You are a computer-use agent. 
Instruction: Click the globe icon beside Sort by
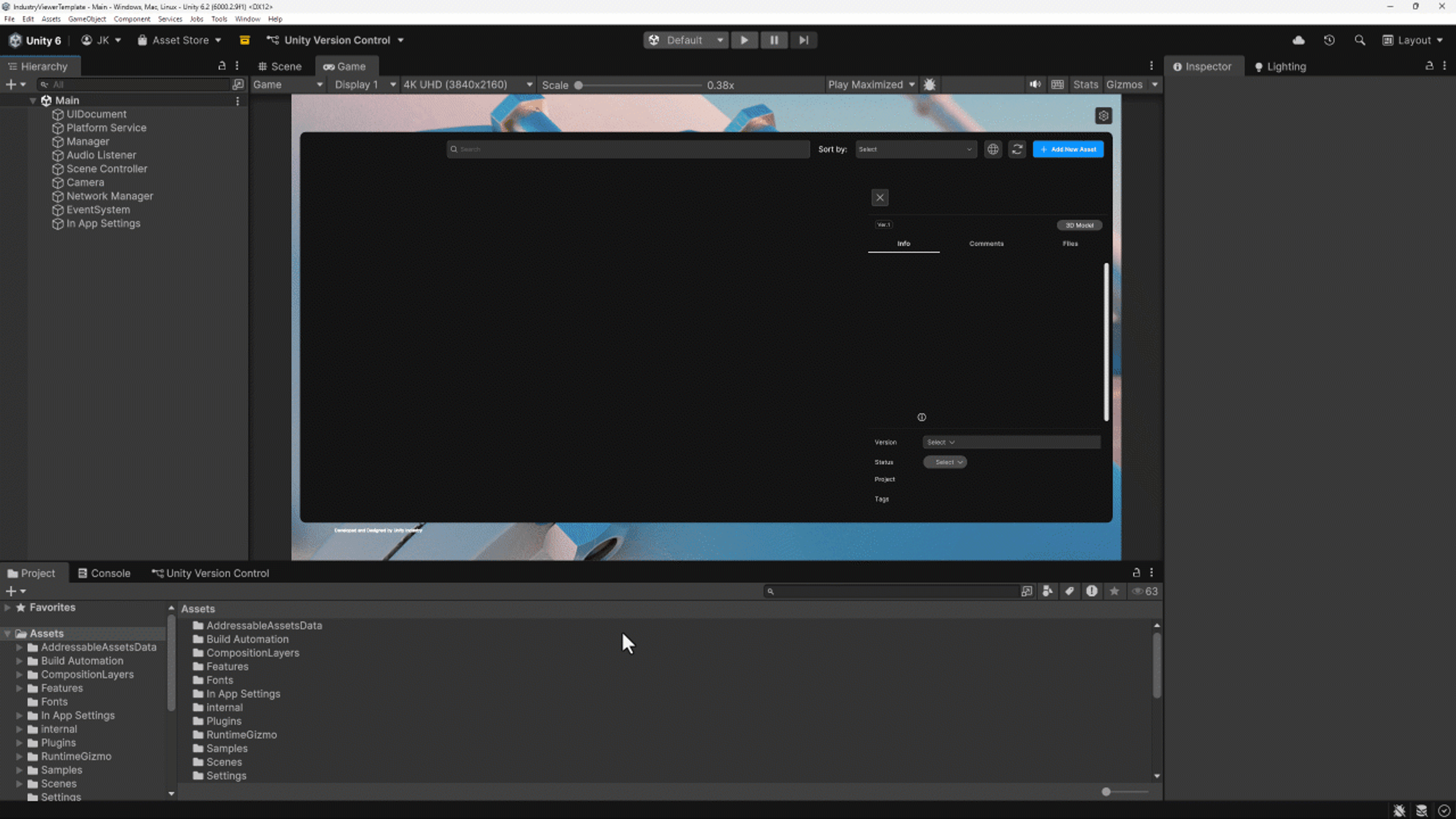[x=993, y=150]
